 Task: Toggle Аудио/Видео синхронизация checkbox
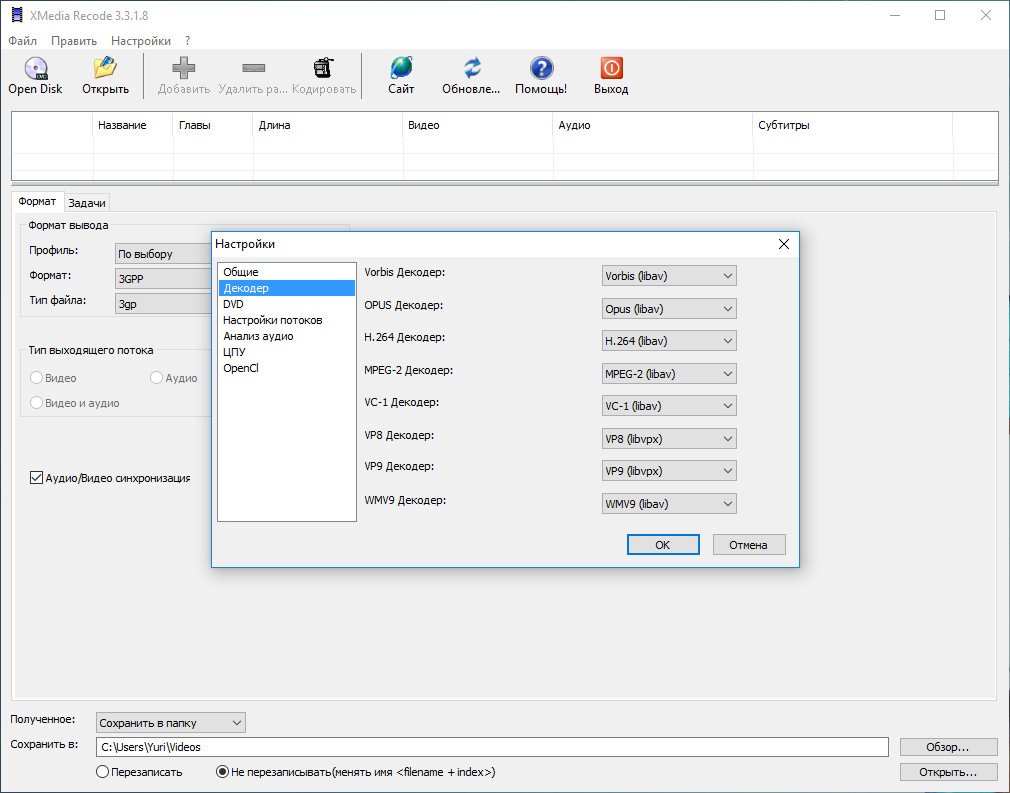point(37,478)
